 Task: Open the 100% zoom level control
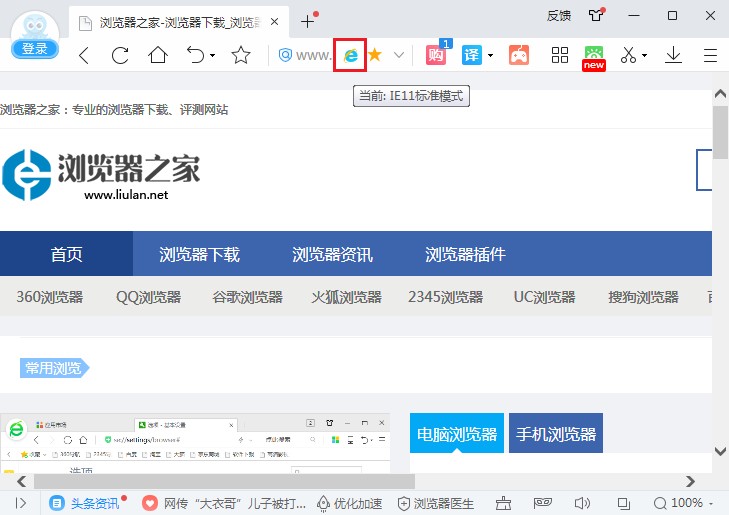(x=683, y=503)
